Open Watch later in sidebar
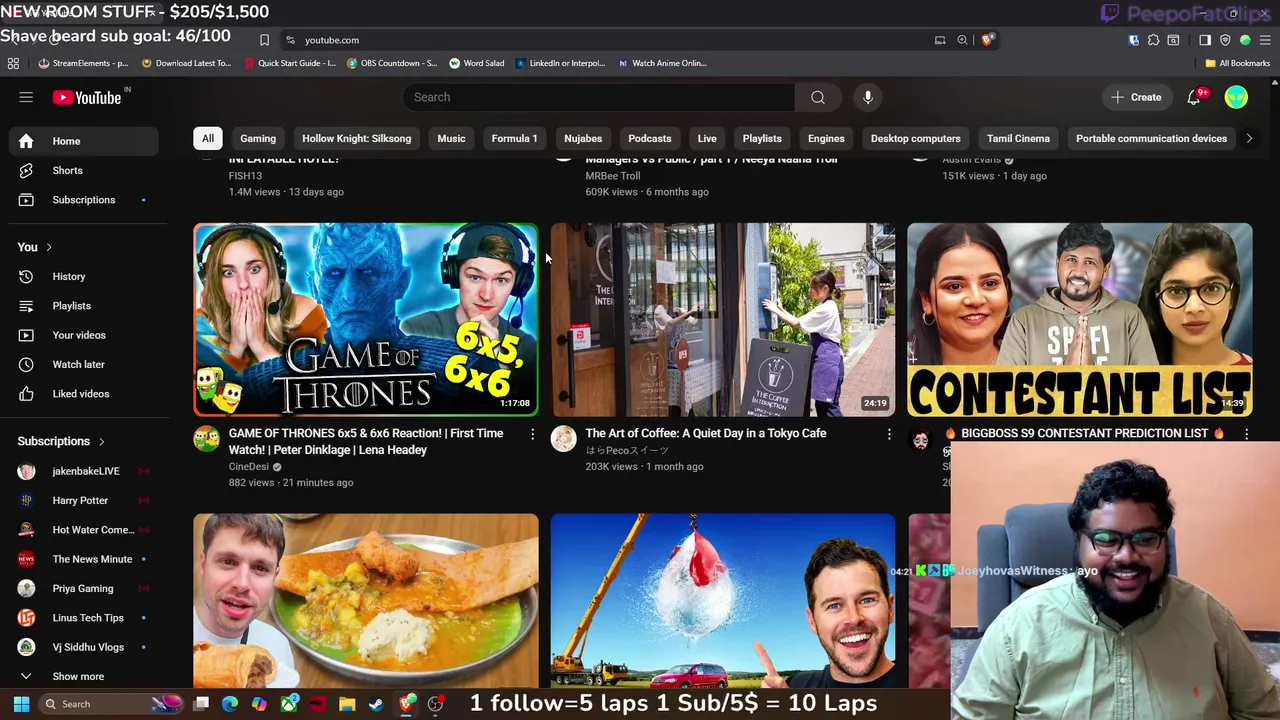The width and height of the screenshot is (1280, 720). coord(84,365)
